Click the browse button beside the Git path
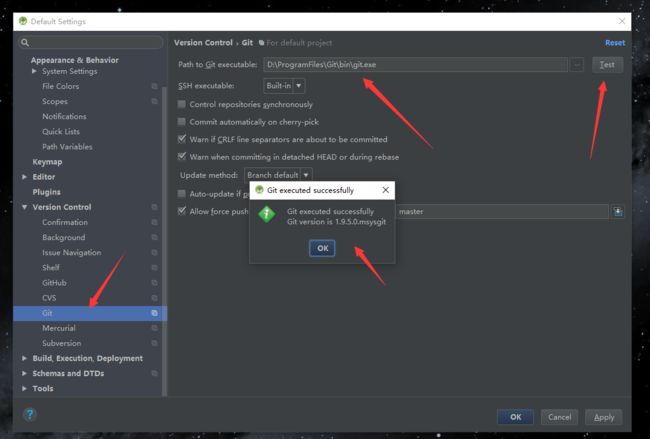 577,65
